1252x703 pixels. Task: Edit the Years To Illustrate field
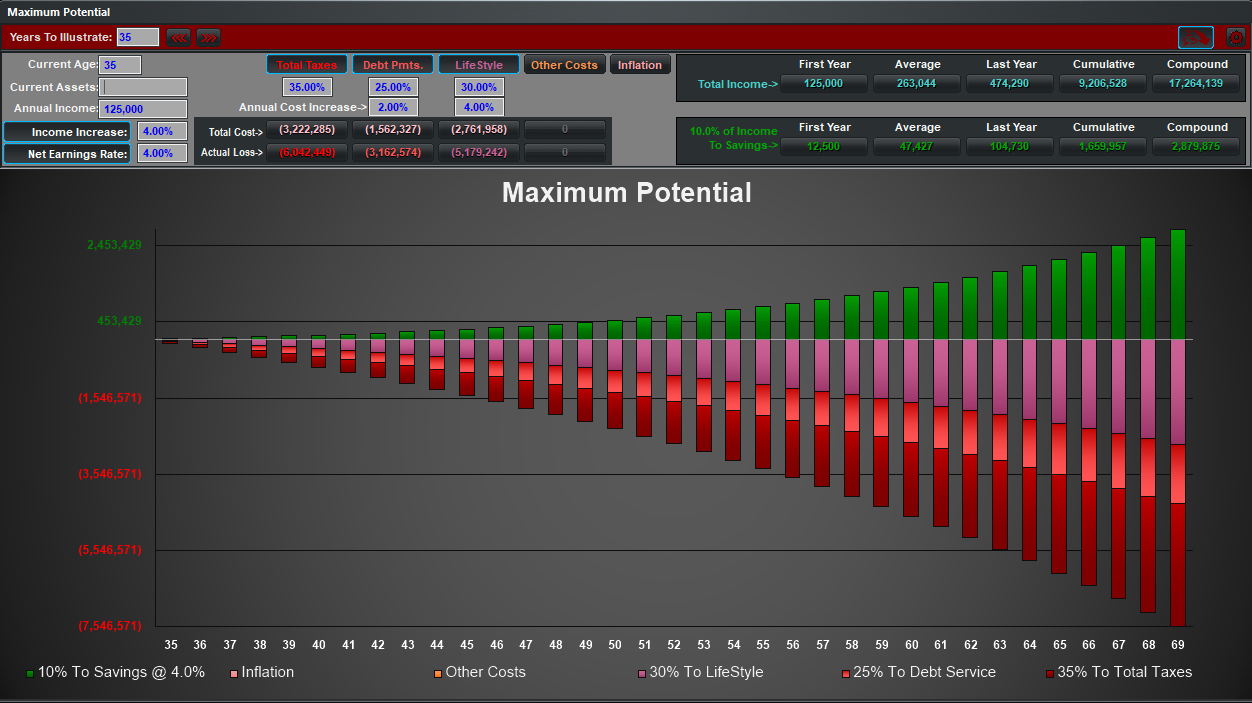tap(138, 37)
